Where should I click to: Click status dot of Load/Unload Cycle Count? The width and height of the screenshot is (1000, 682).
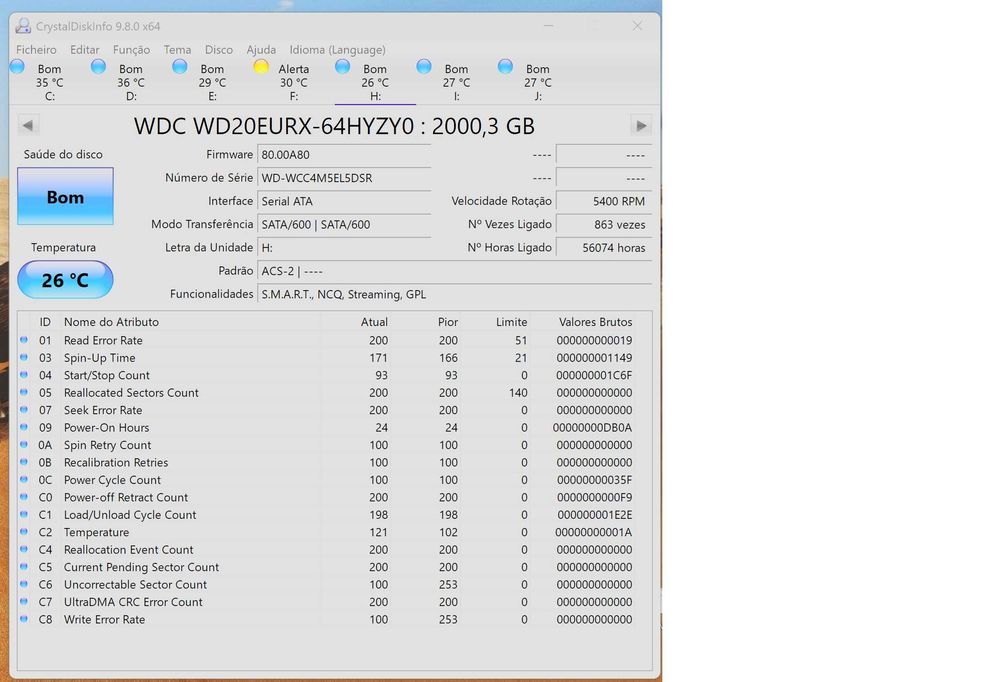click(x=24, y=514)
